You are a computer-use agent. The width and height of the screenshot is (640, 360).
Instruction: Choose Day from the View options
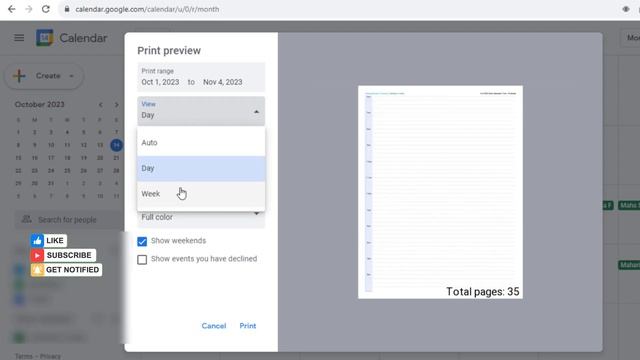pos(201,168)
